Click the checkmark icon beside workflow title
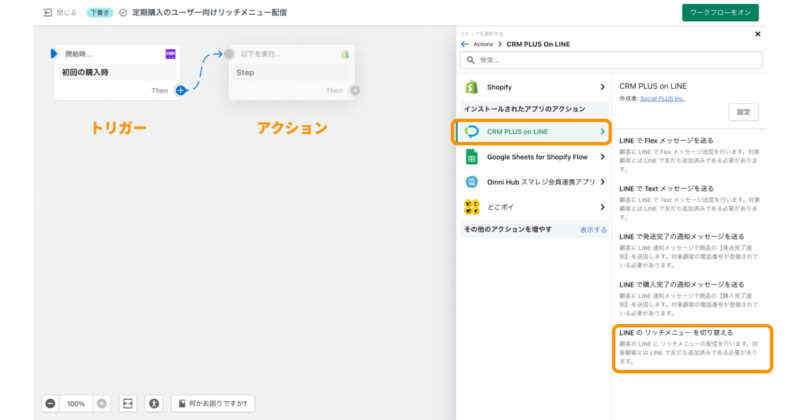800x420 pixels. [123, 13]
